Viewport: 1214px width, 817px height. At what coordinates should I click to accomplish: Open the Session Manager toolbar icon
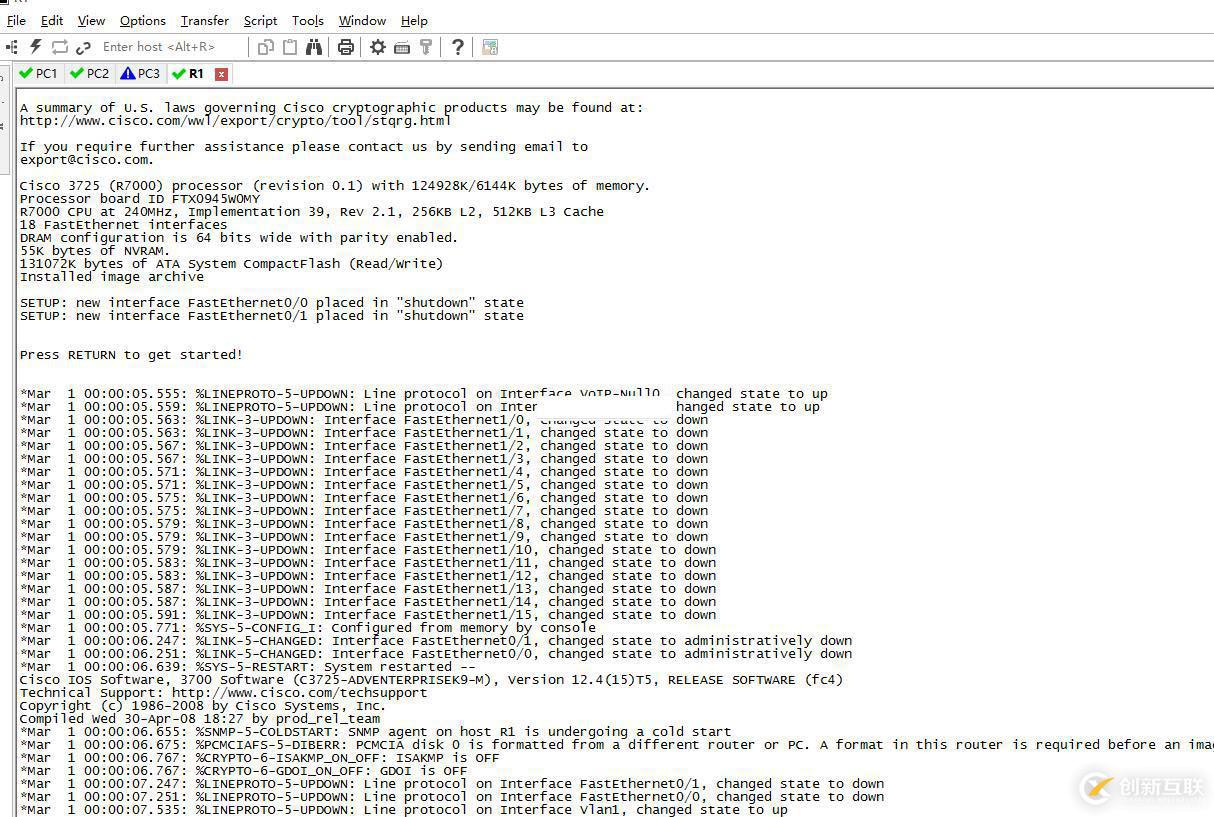coord(12,47)
